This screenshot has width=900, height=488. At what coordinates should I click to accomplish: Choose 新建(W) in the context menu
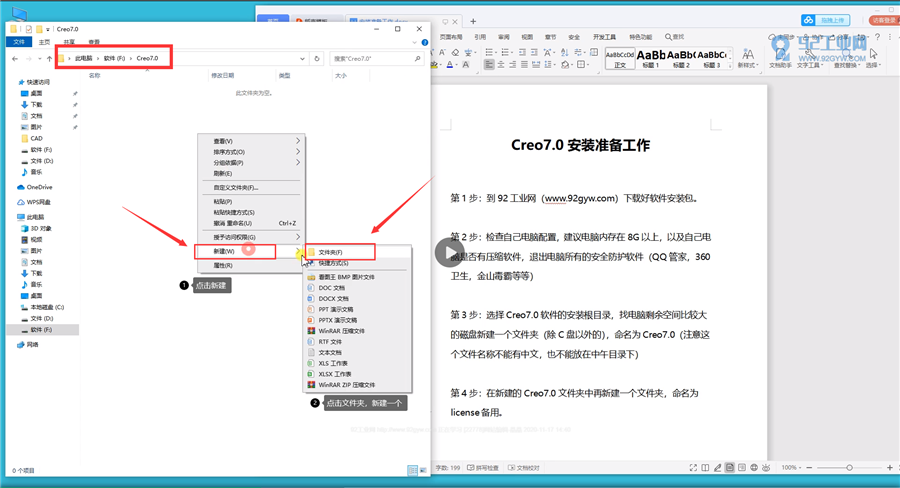pos(251,251)
